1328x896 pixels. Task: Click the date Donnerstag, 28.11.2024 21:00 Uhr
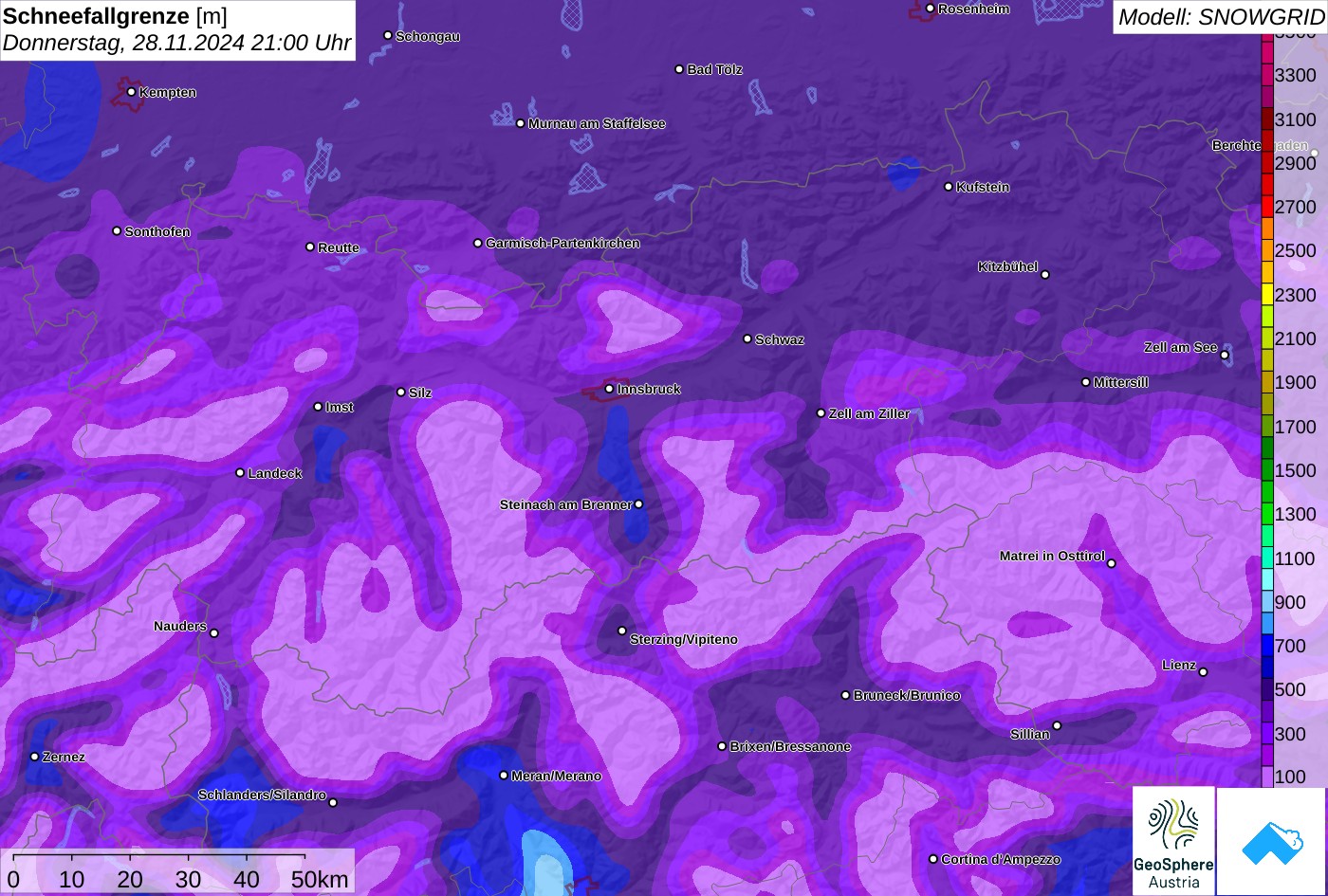point(177,43)
